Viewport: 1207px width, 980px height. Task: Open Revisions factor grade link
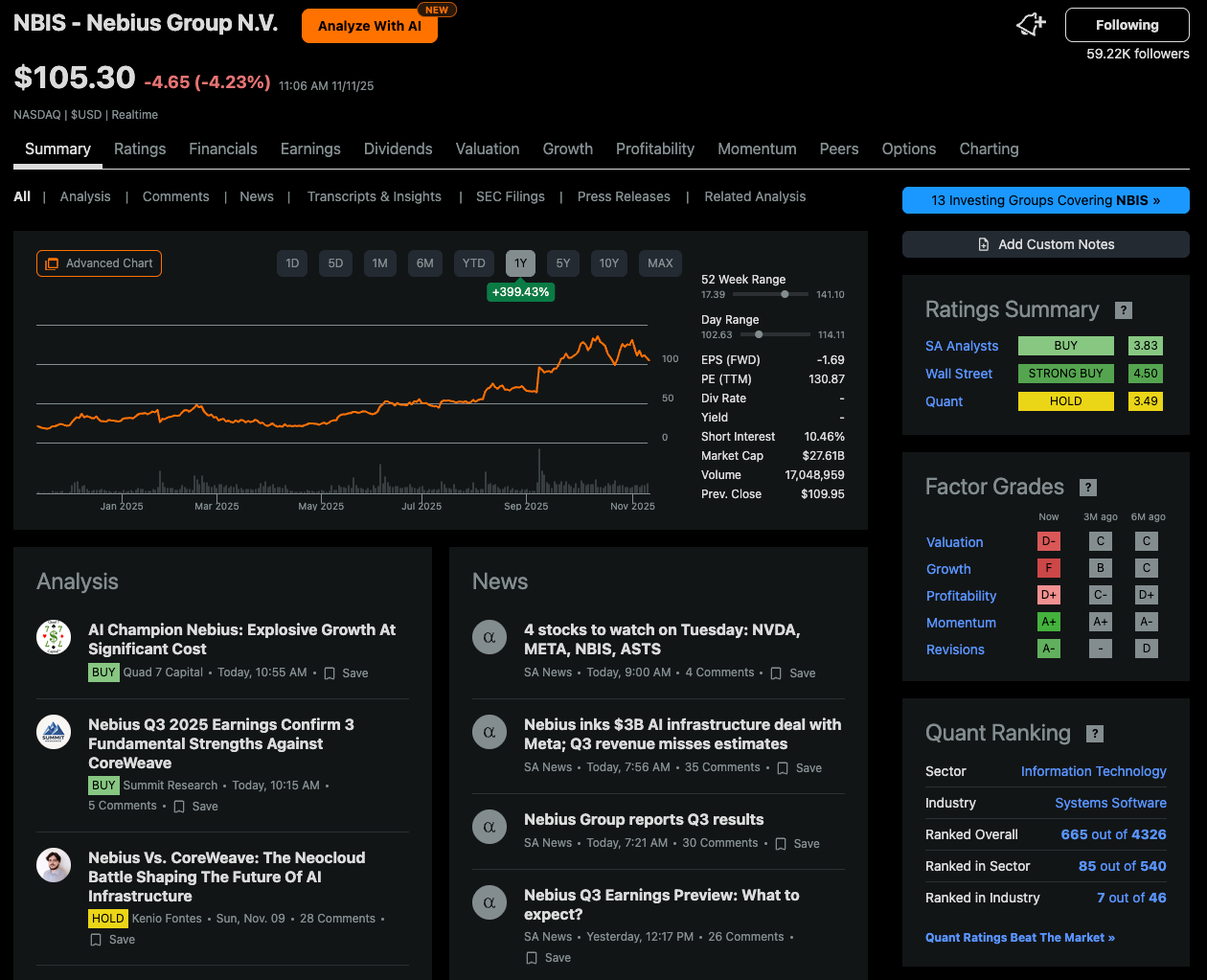pos(955,650)
